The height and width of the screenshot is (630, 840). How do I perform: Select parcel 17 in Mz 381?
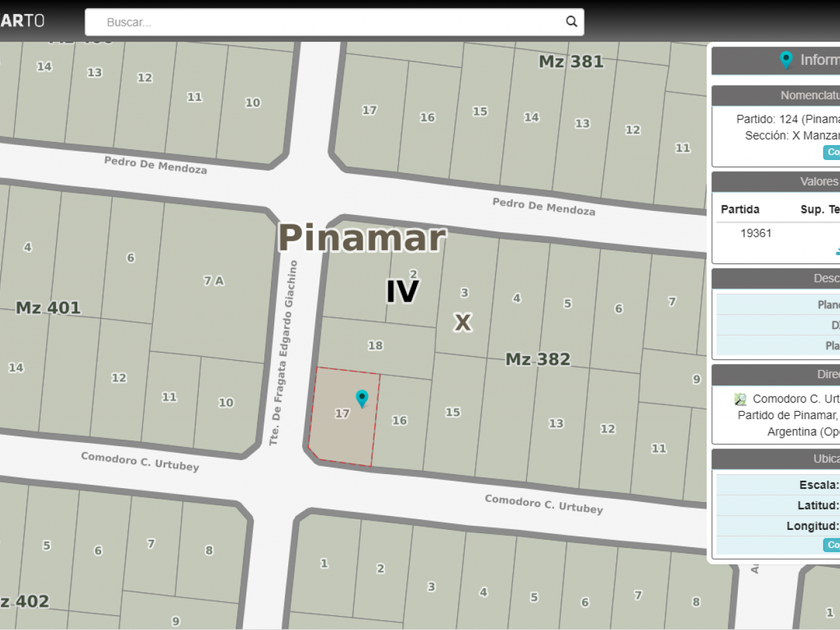(369, 110)
